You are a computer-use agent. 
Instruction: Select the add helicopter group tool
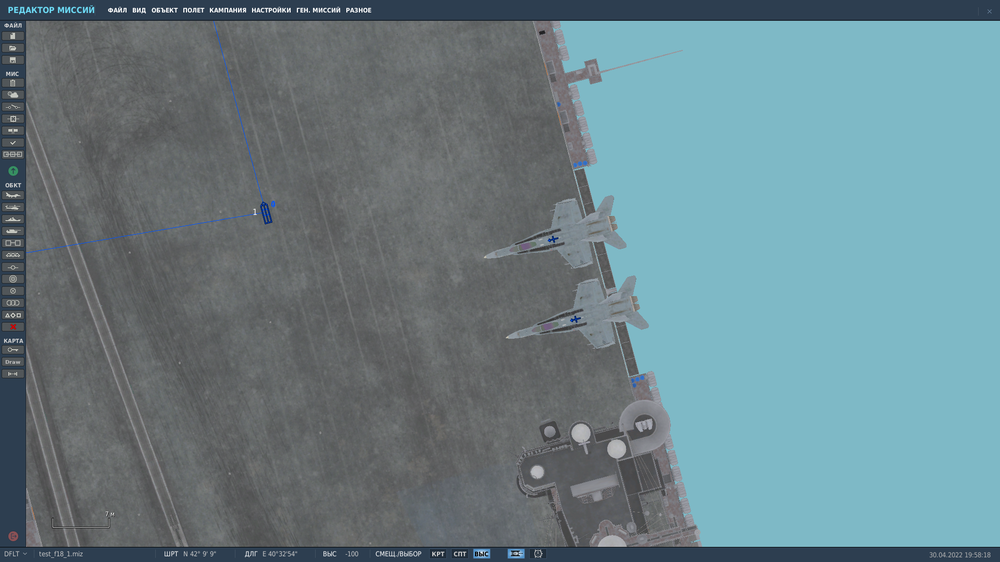pyautogui.click(x=13, y=207)
